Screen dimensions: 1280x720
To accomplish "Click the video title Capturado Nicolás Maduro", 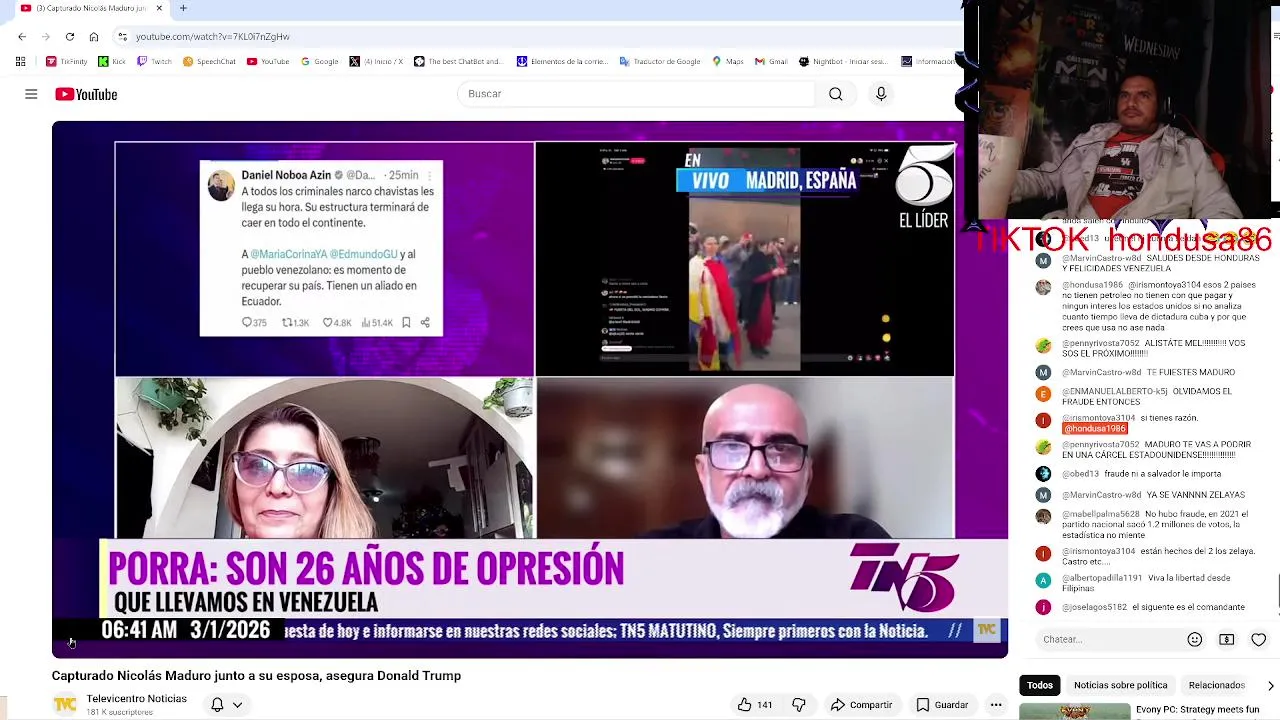I will 256,676.
